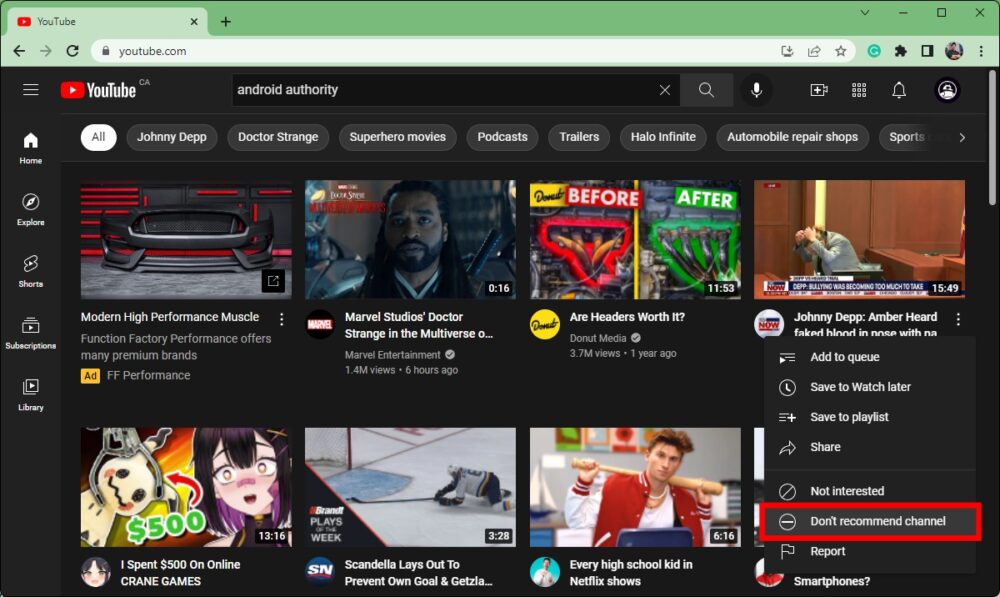Click the notifications bell icon
Screen dimensions: 1000x597
pos(898,89)
